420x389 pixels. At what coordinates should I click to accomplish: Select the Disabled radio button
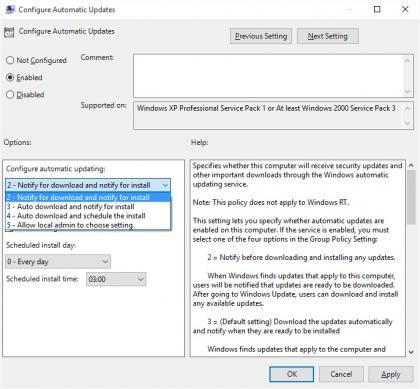pos(10,95)
